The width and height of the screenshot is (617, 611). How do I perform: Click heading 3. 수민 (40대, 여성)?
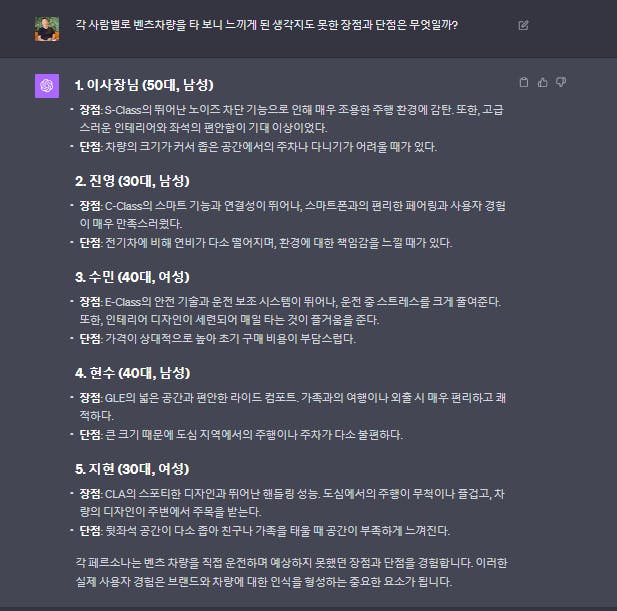(132, 277)
